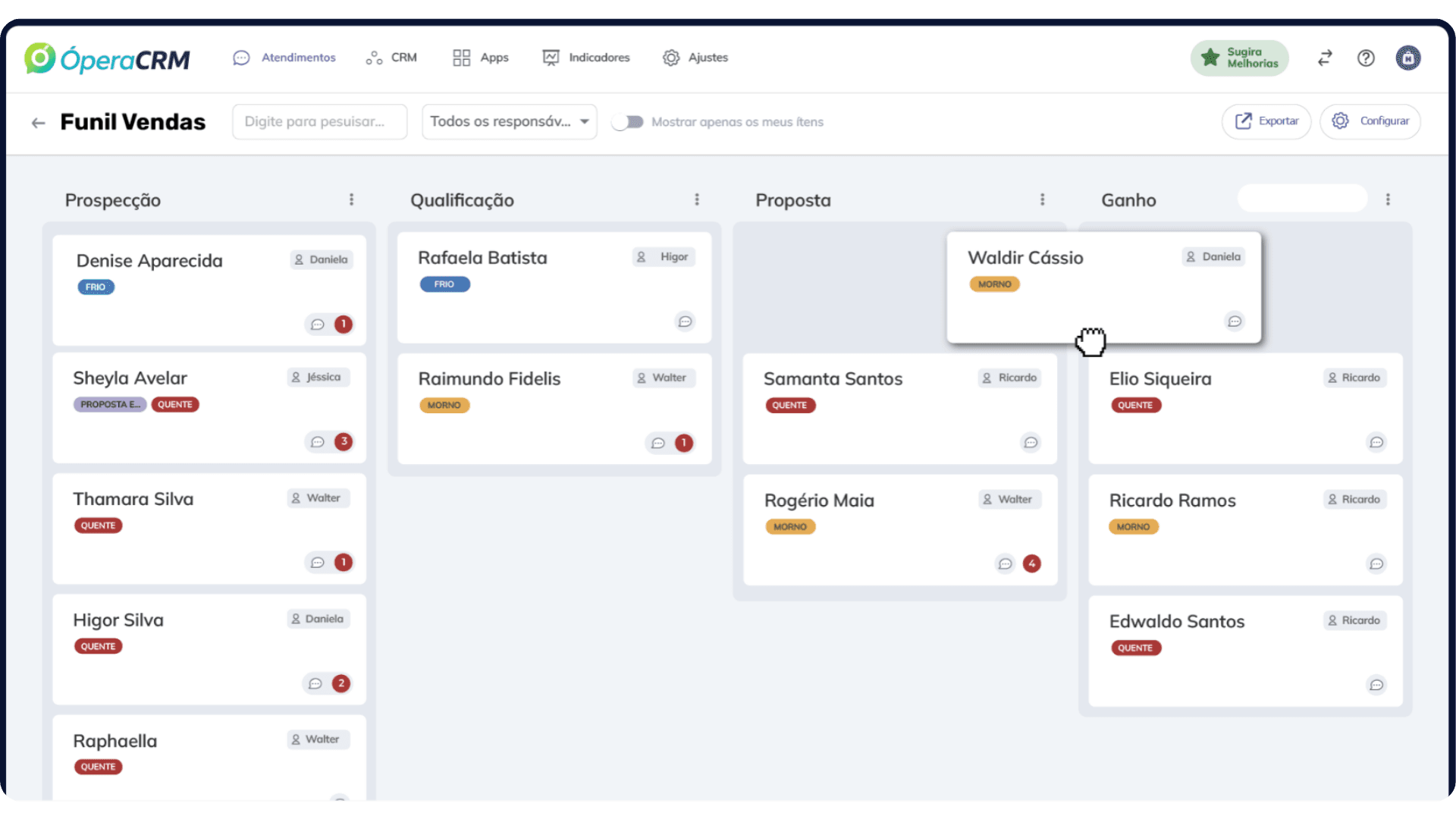Open chat icon on Denise Aparecida card
1456x819 pixels.
(x=318, y=325)
